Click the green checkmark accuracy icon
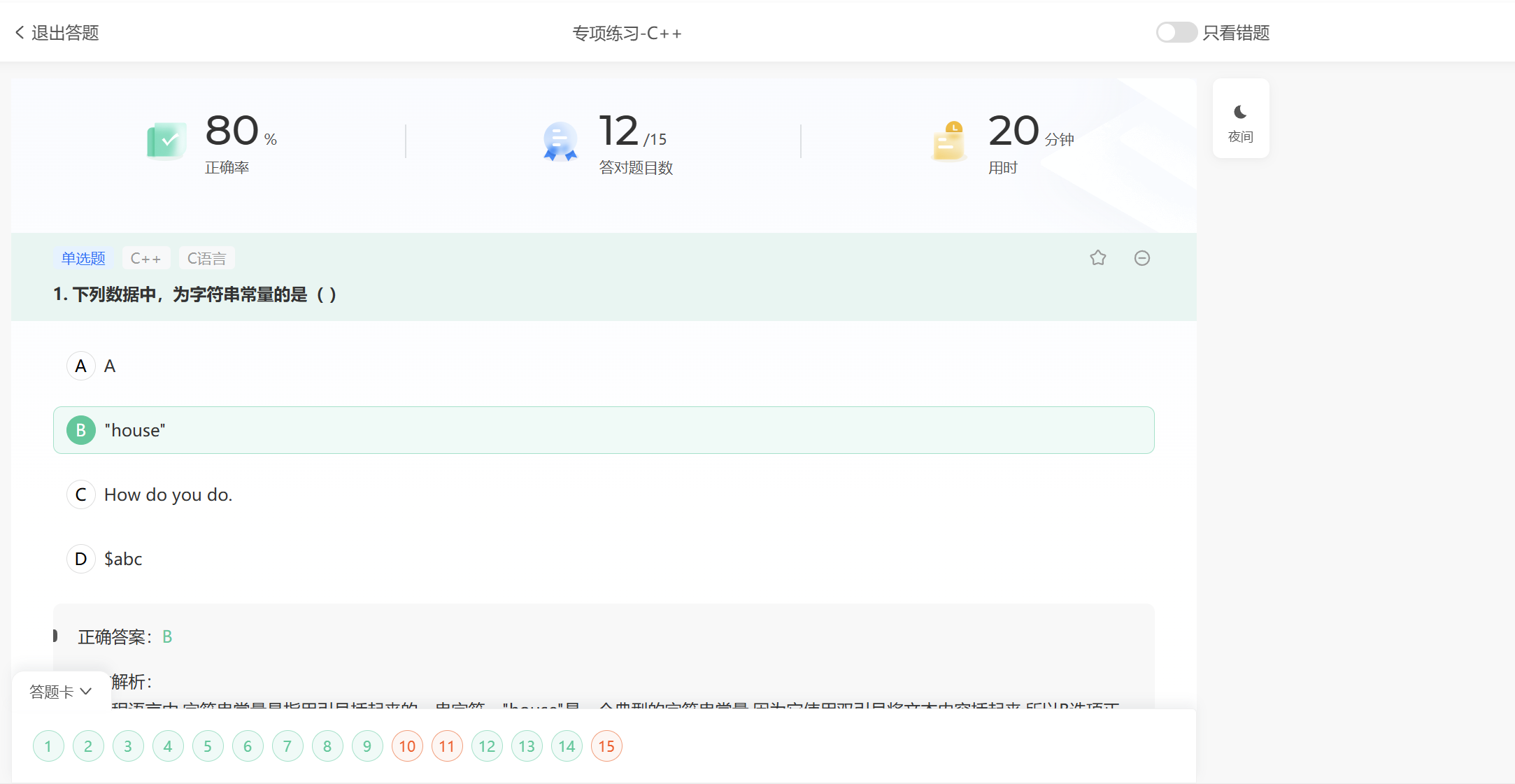Viewport: 1515px width, 784px height. click(x=166, y=140)
